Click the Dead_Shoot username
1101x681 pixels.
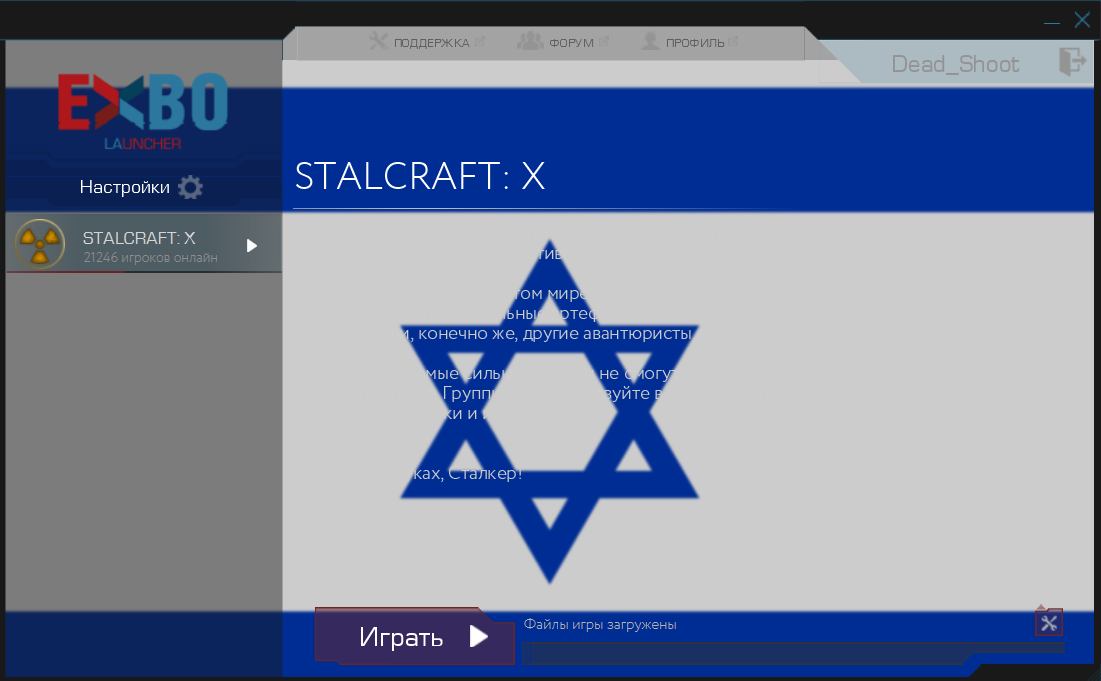tap(955, 64)
